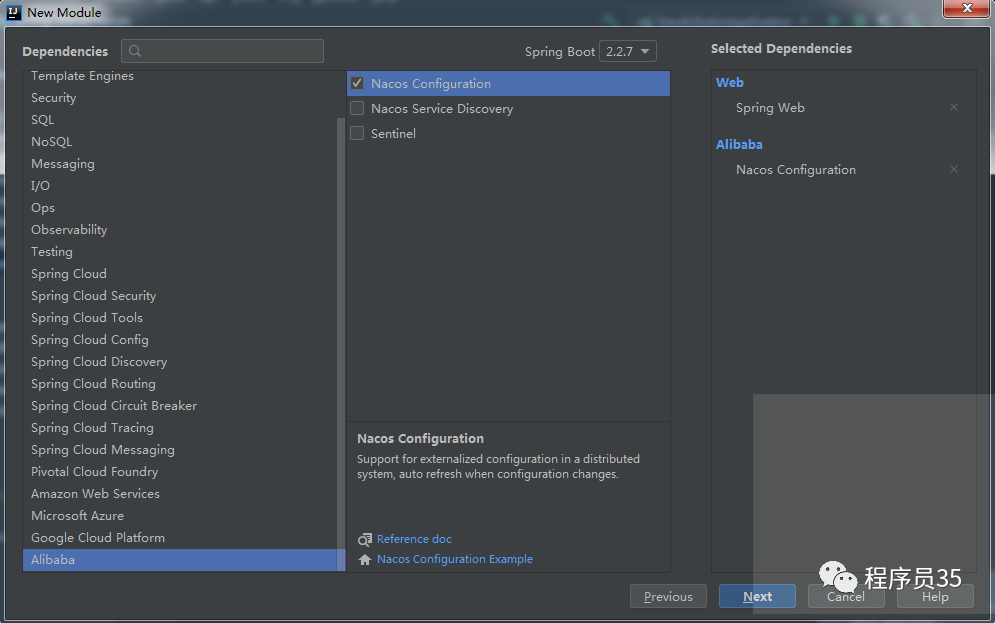Open the Reference doc link

(x=414, y=539)
